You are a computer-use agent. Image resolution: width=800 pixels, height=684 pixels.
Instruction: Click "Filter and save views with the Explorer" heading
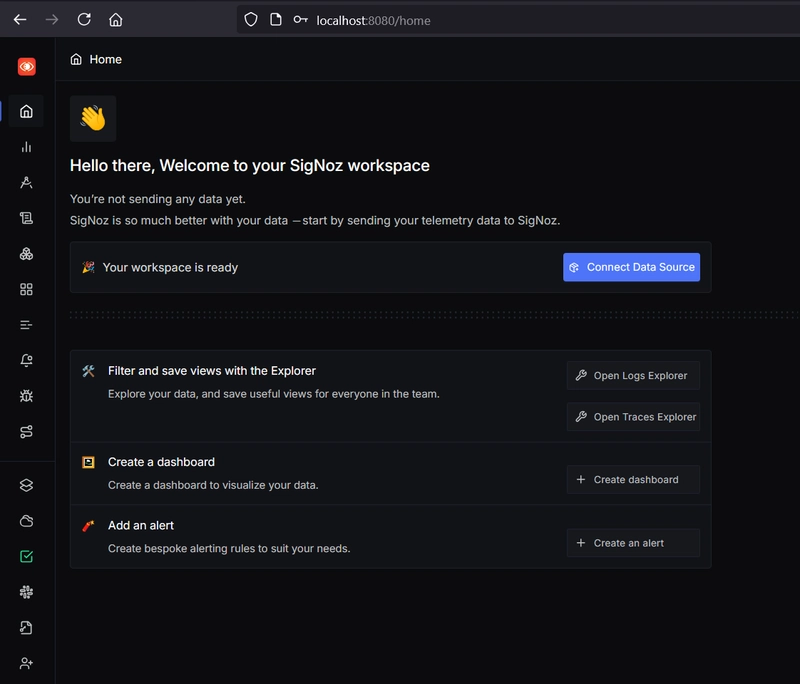(x=212, y=371)
